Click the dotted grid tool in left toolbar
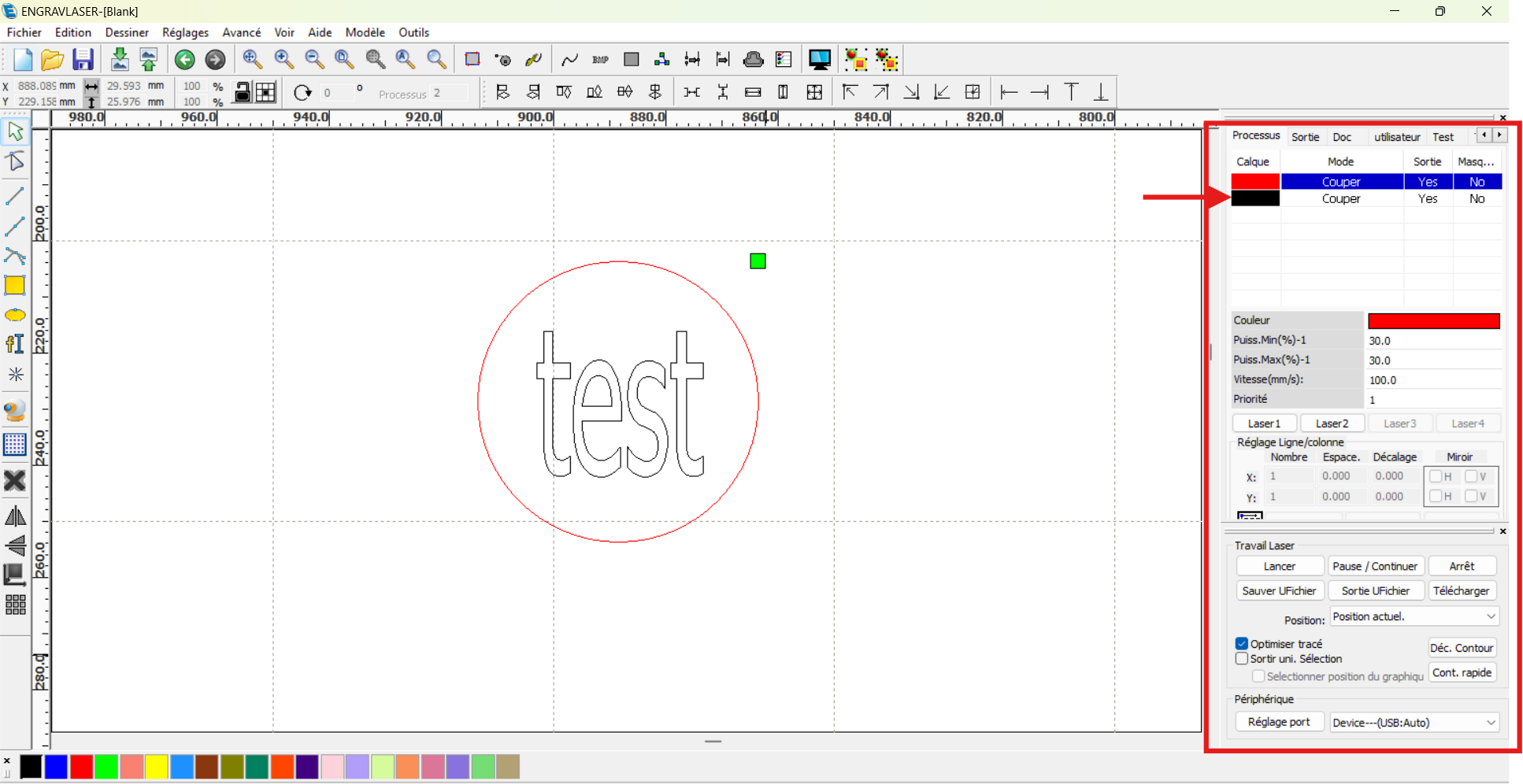This screenshot has height=784, width=1523. pos(15,445)
